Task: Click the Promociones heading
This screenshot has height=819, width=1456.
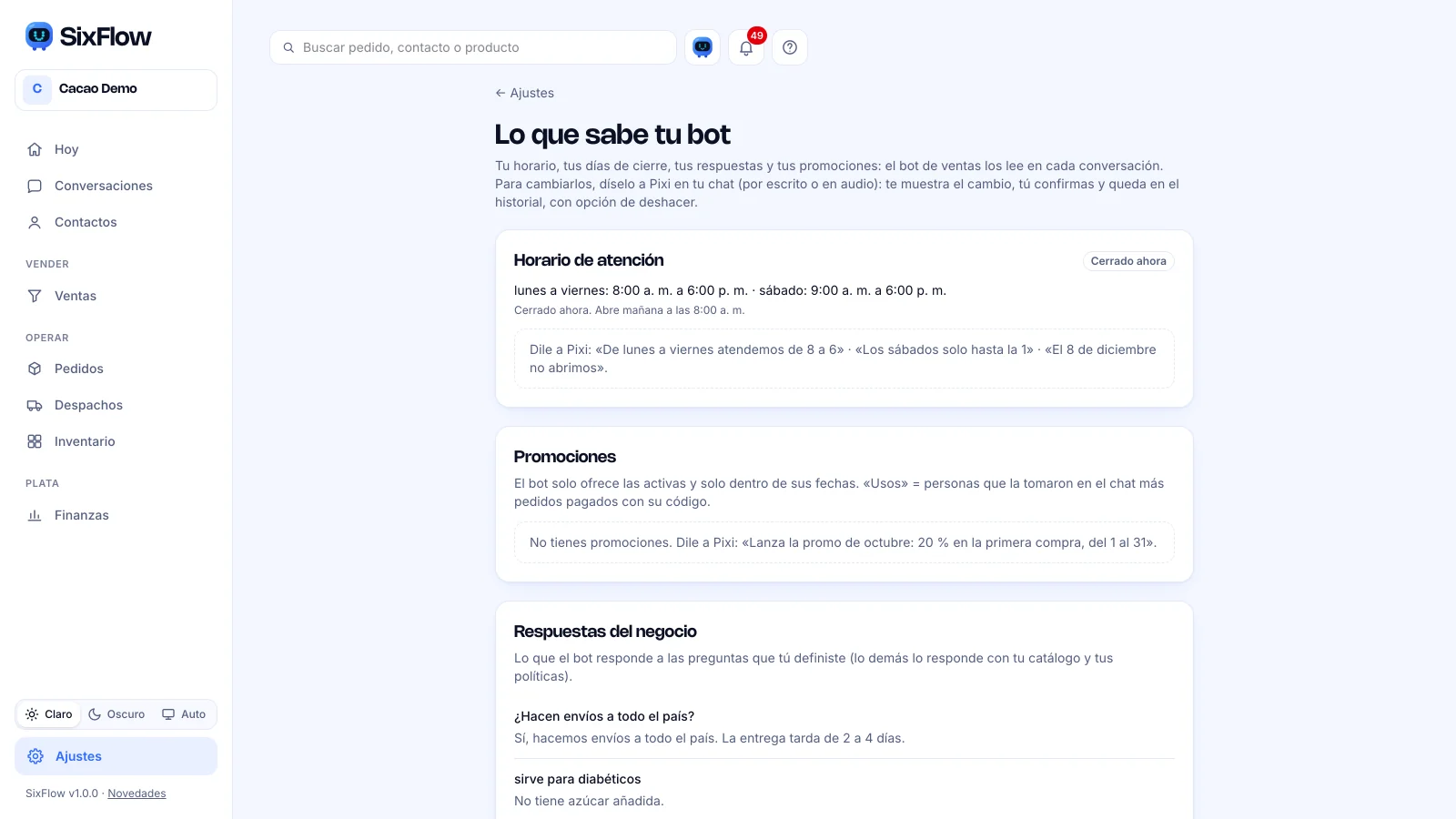Action: pos(565,457)
